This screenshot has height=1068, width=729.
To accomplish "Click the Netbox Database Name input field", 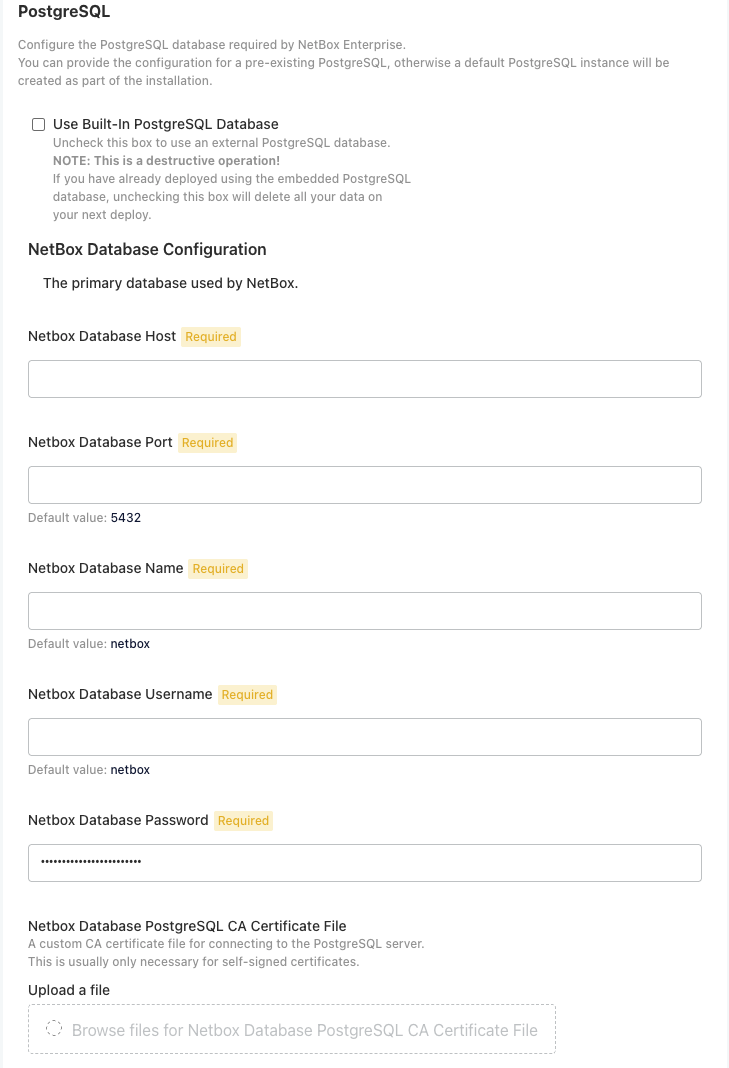I will 364,610.
